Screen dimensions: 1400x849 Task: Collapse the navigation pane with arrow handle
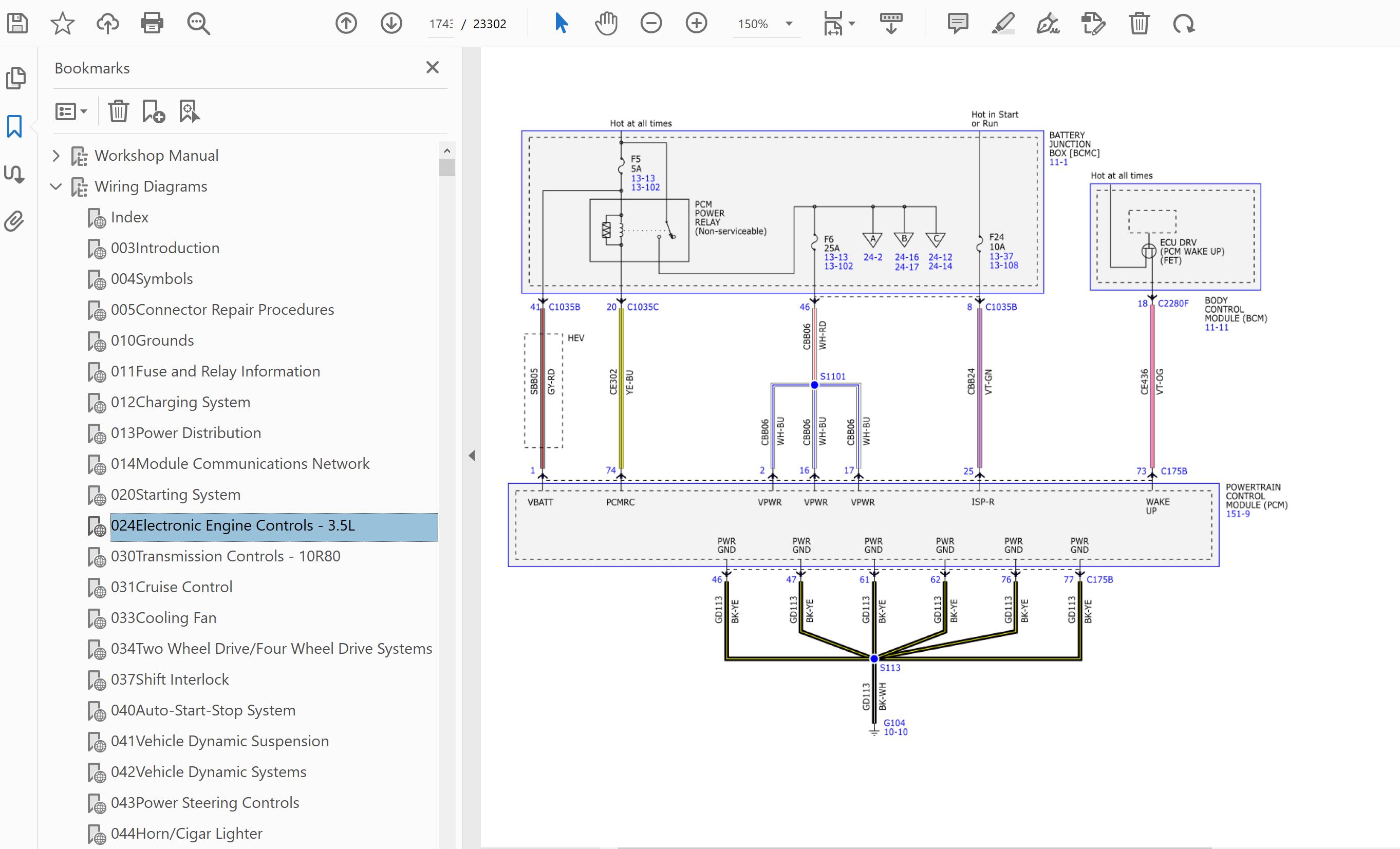[x=472, y=456]
